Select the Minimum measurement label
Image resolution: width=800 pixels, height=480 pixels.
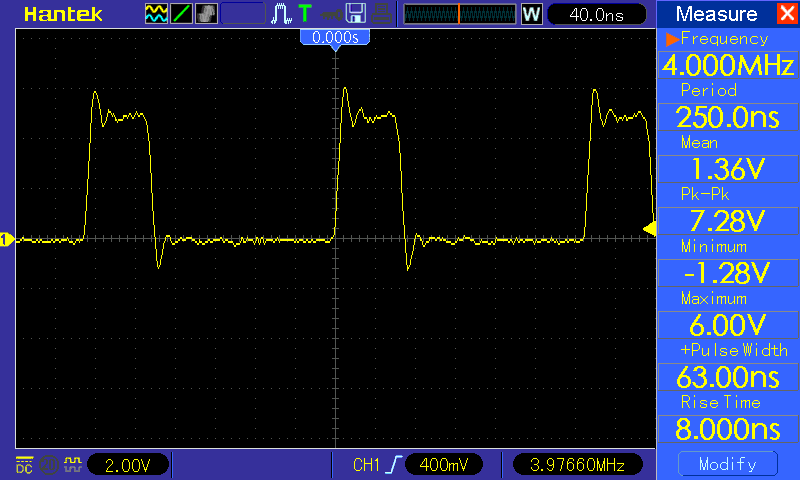[x=714, y=246]
